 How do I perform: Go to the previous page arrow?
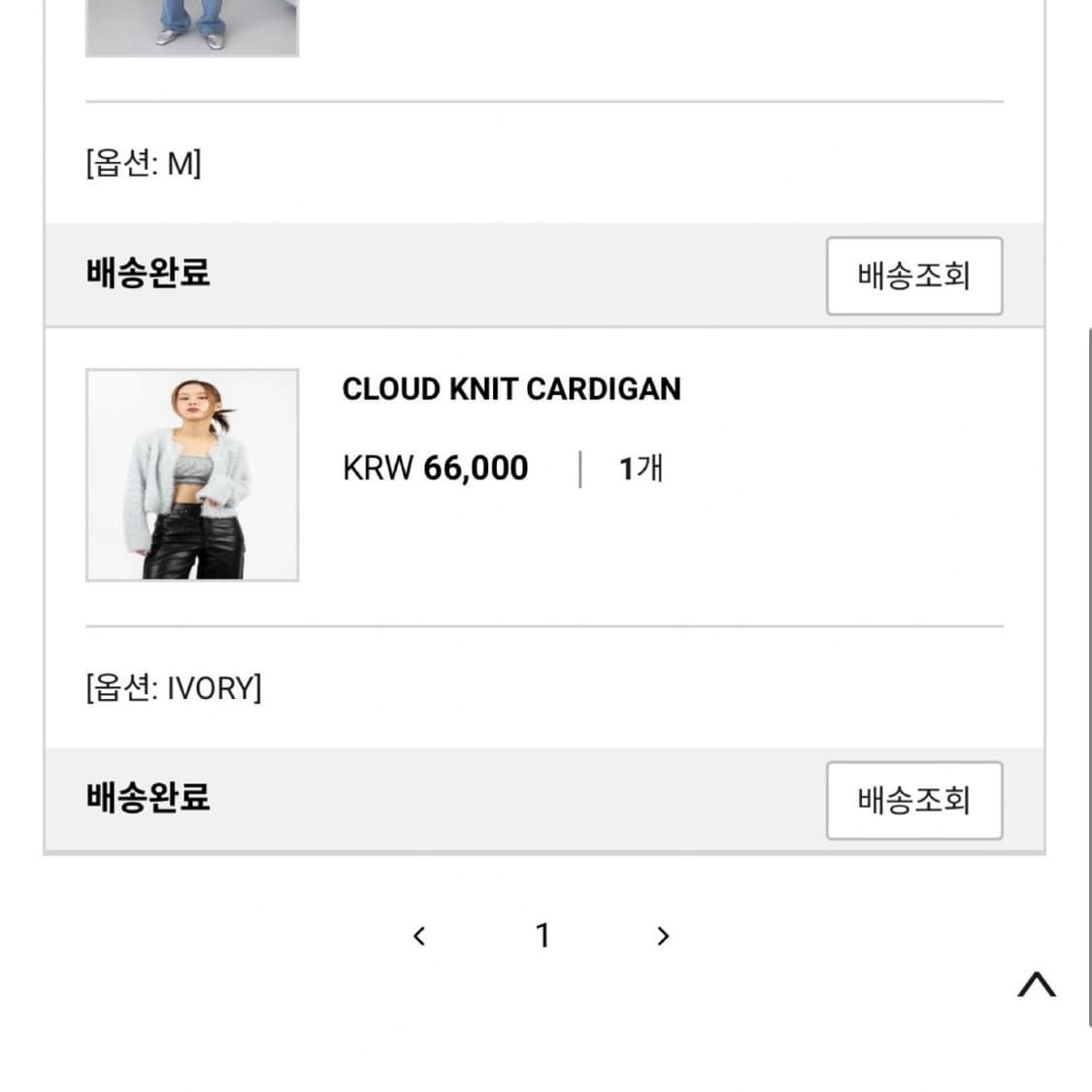click(x=419, y=936)
